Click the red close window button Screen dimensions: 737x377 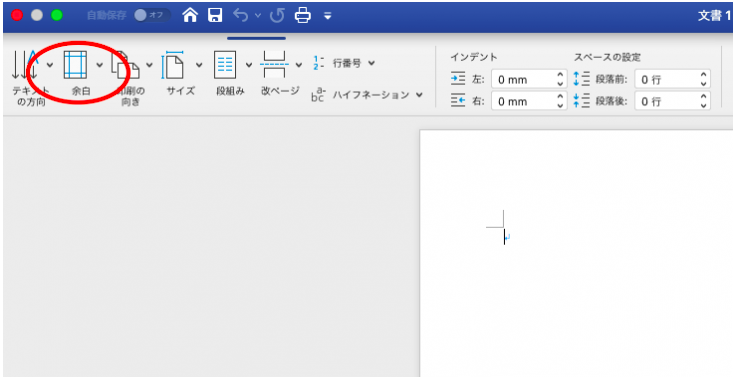[17, 16]
